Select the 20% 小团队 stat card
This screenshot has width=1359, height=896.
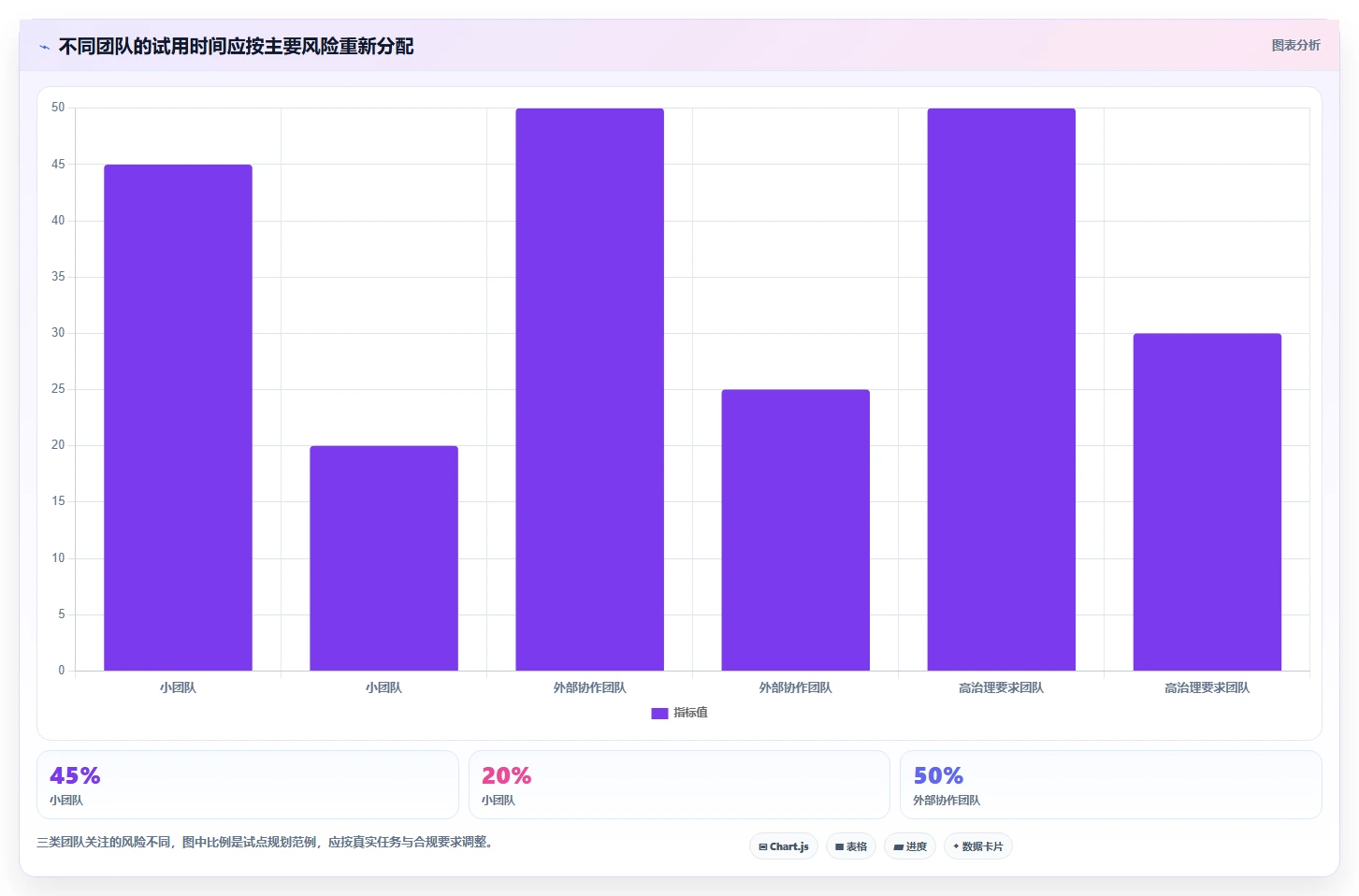[679, 785]
